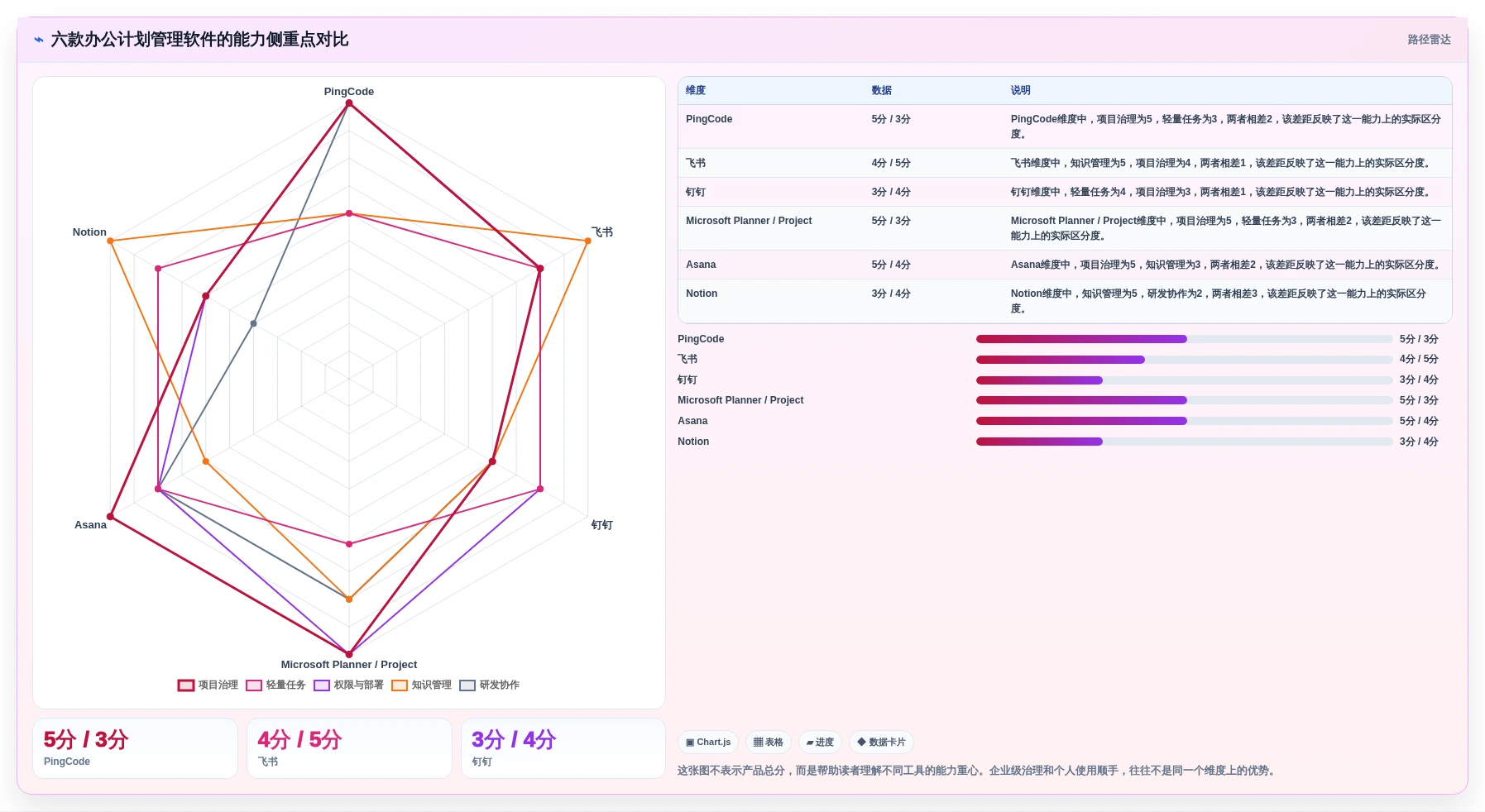
Task: Click the footer note about 产品总分
Action: (977, 771)
